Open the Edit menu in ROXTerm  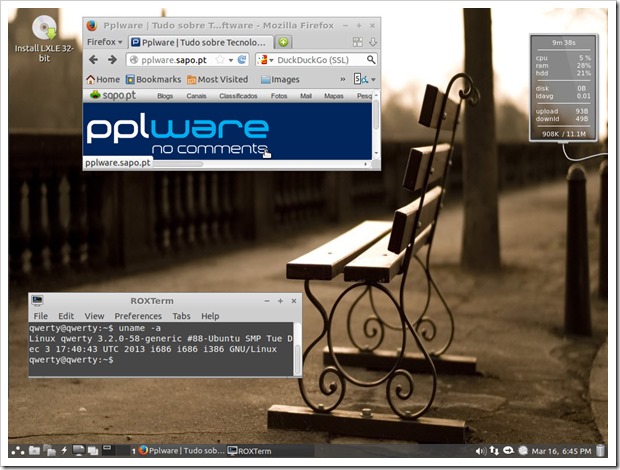coord(66,316)
